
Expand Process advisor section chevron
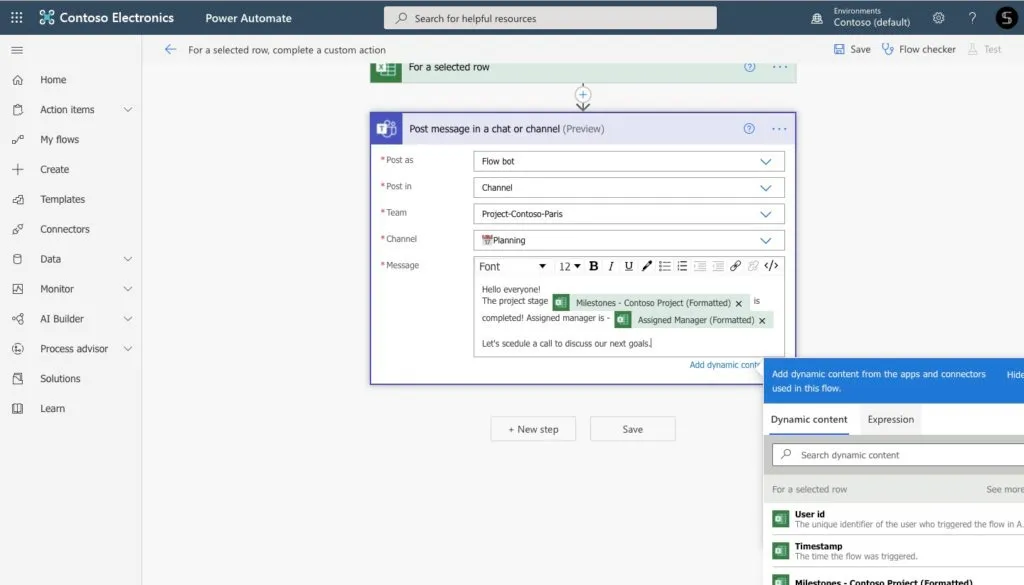[128, 349]
